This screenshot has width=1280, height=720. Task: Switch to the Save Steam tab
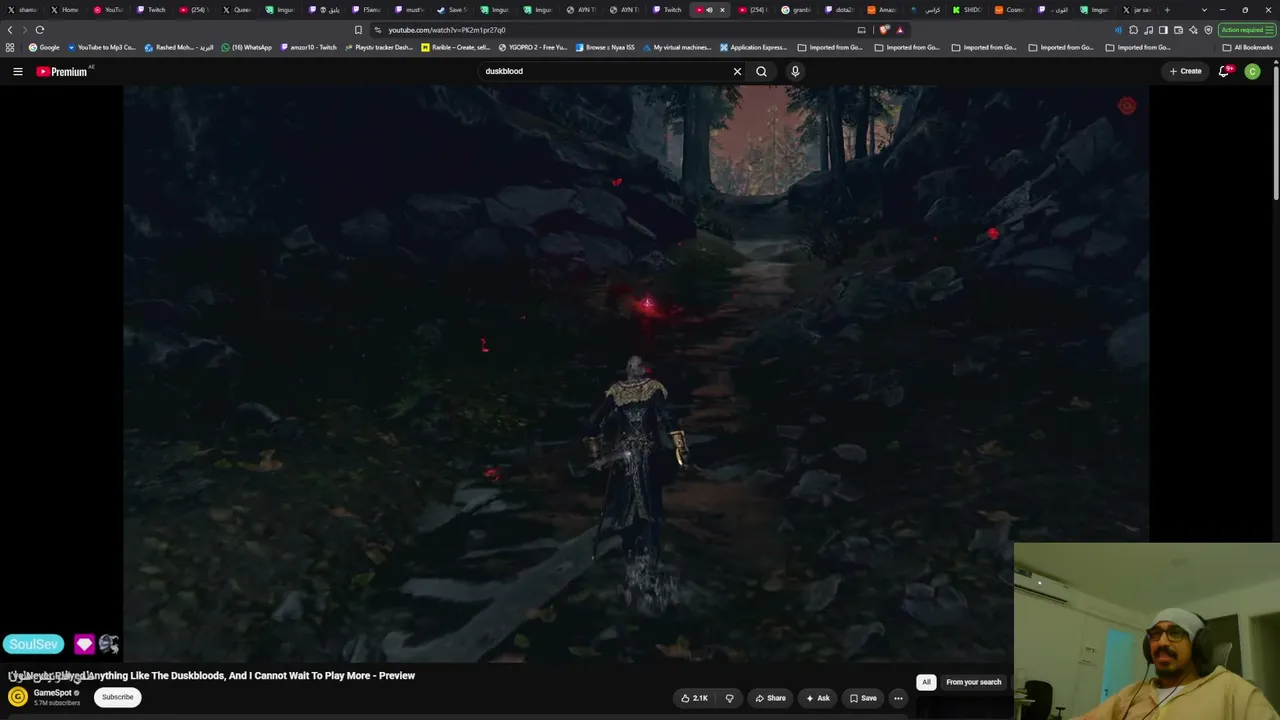click(x=450, y=10)
